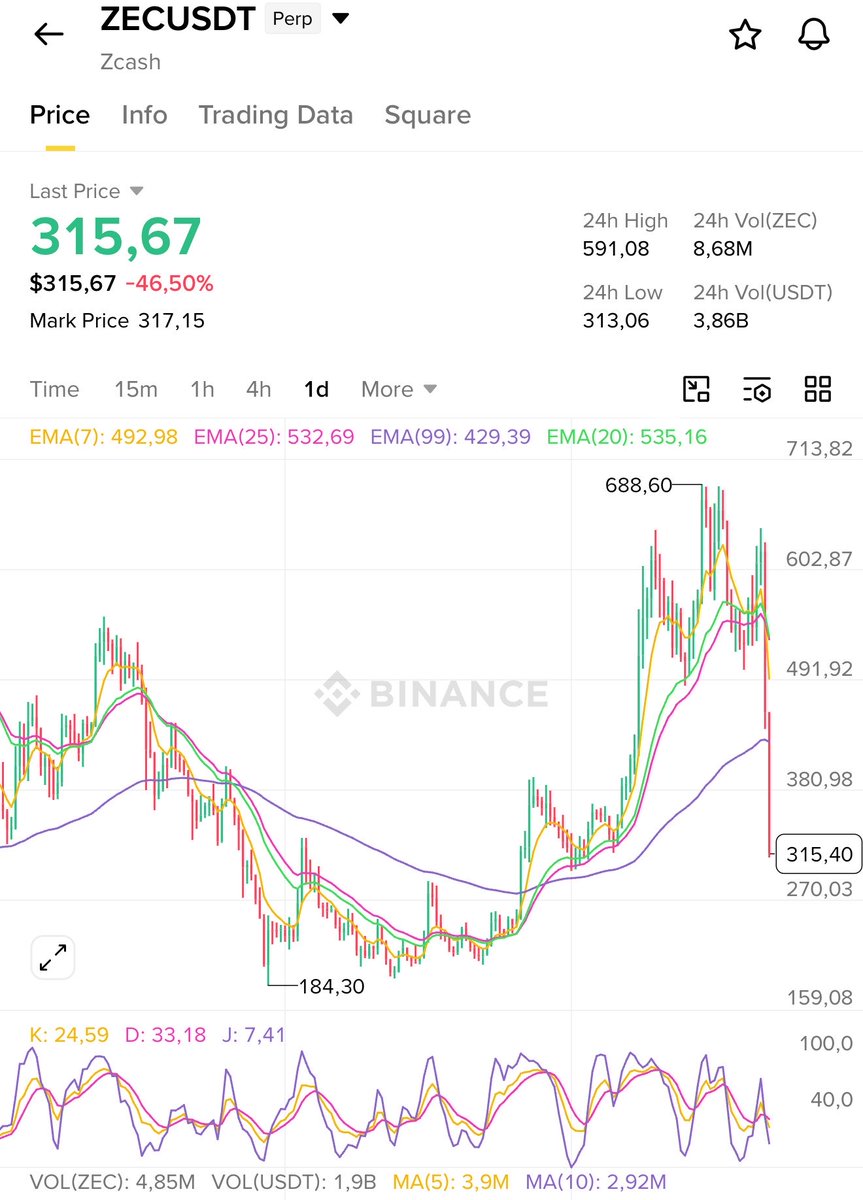Screen dimensions: 863x1200
Task: Select the 1h interval
Action: coord(203,389)
